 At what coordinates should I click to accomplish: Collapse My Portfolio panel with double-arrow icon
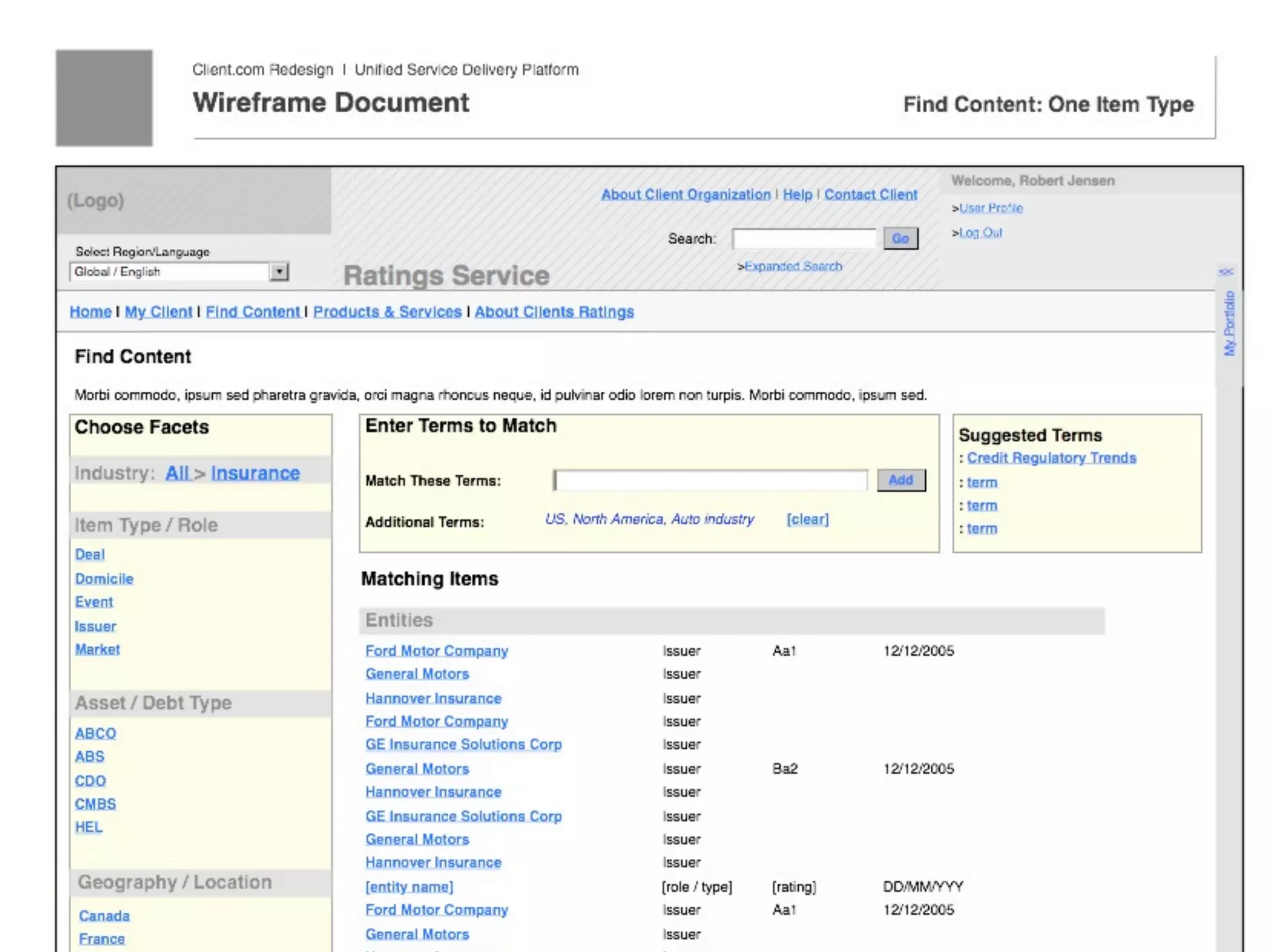point(1226,271)
